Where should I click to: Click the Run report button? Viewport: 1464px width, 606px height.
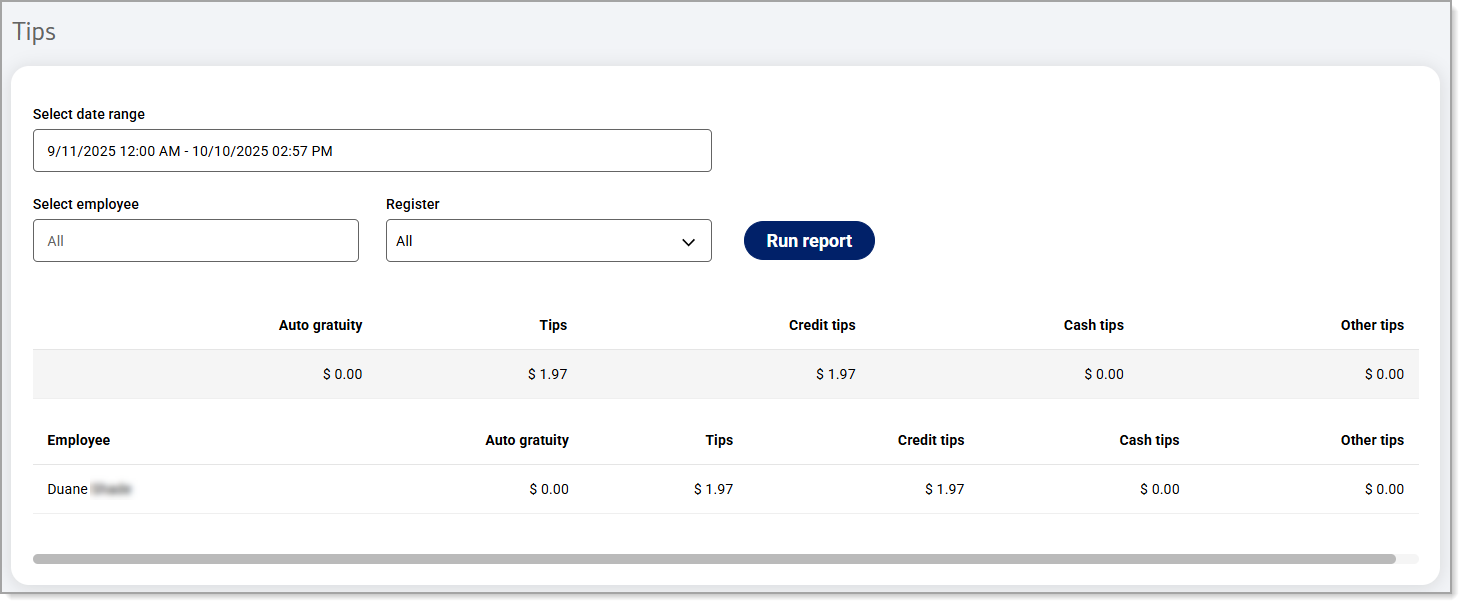tap(808, 241)
